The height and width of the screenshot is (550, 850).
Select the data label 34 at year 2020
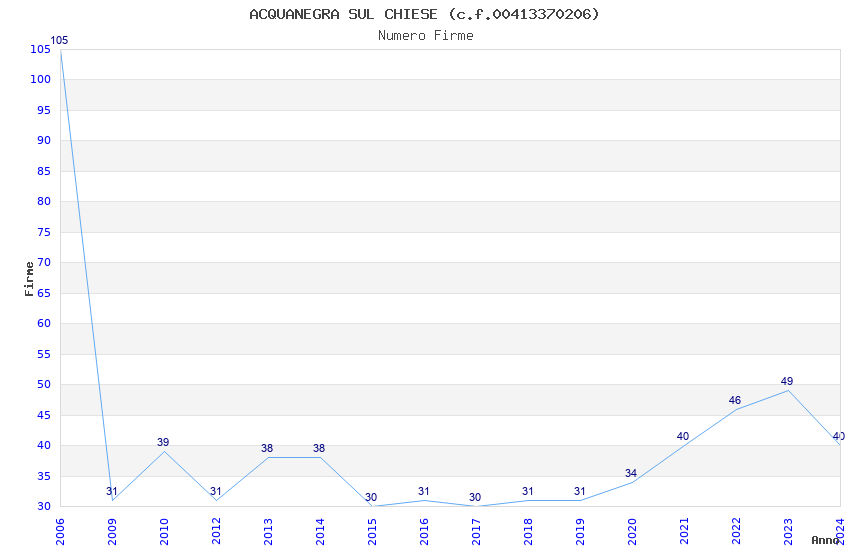[x=630, y=473]
